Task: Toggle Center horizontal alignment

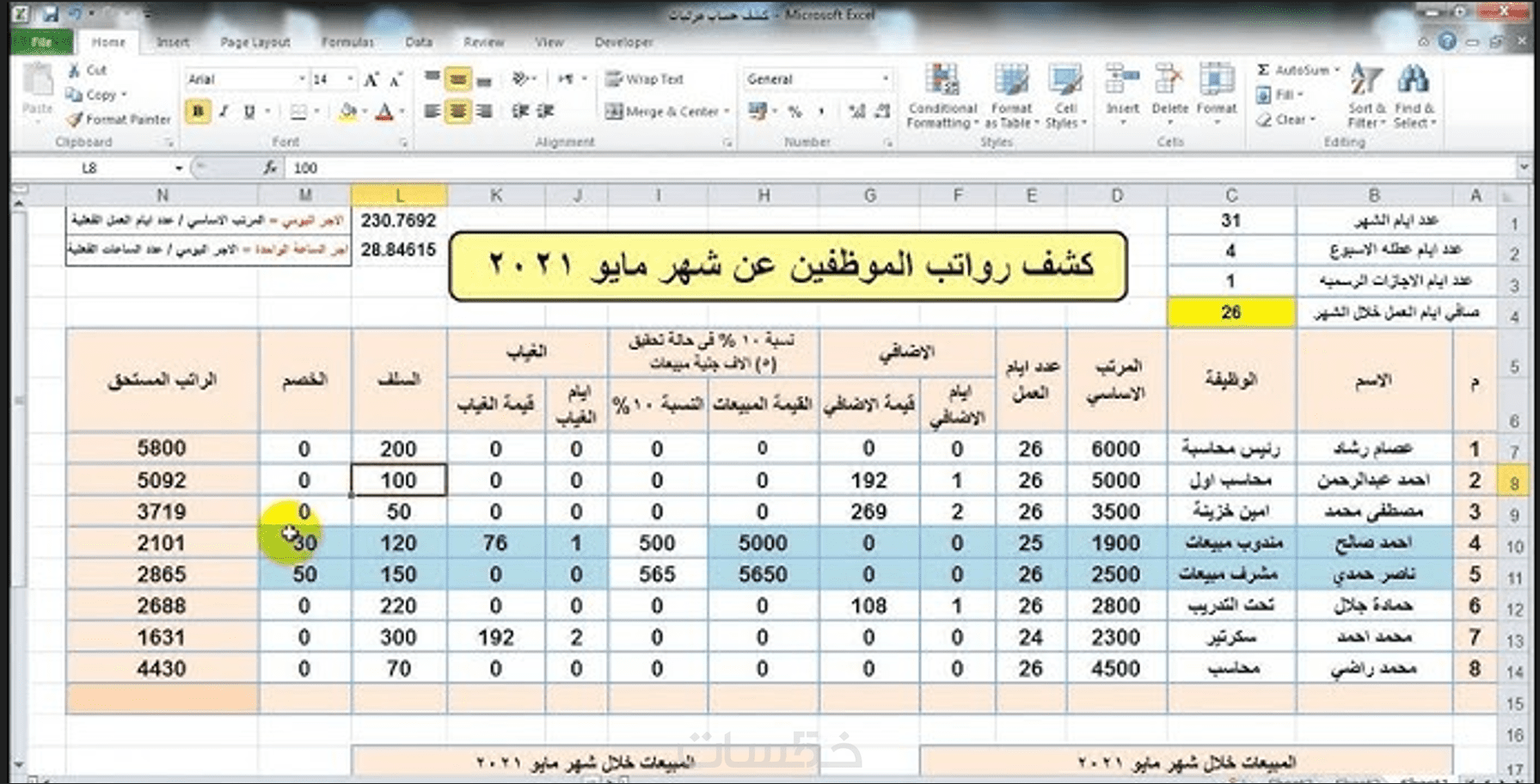Action: click(457, 112)
